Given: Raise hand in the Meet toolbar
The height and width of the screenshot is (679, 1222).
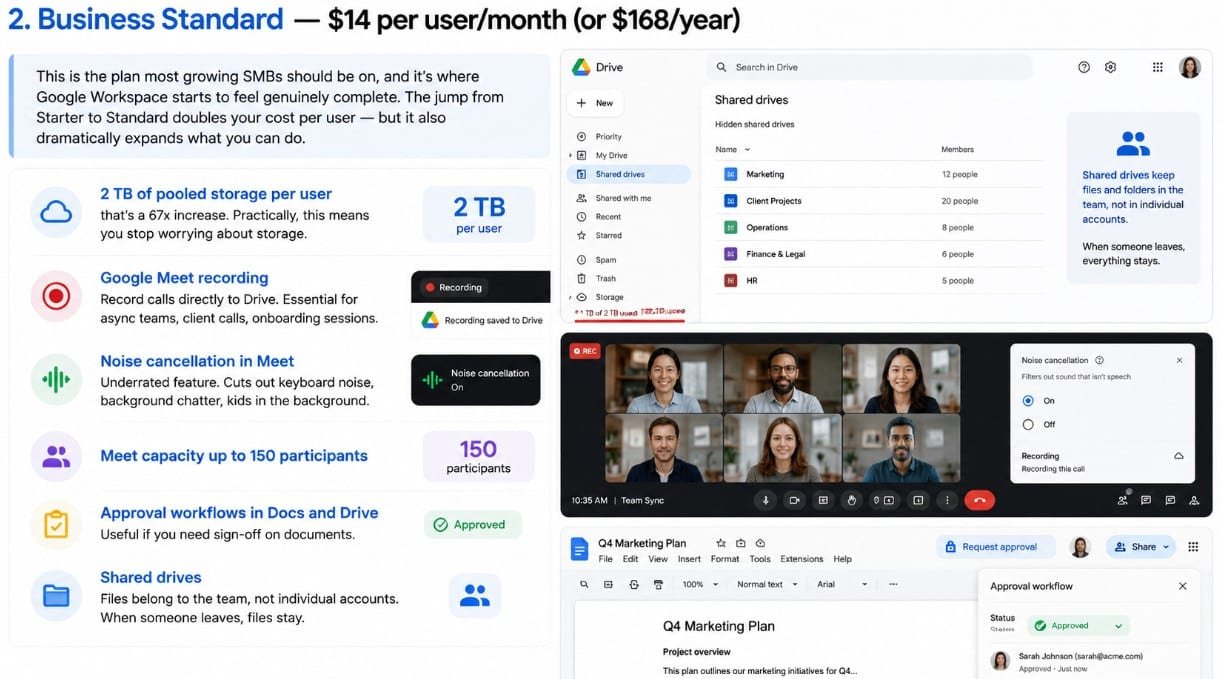Looking at the screenshot, I should coord(853,500).
